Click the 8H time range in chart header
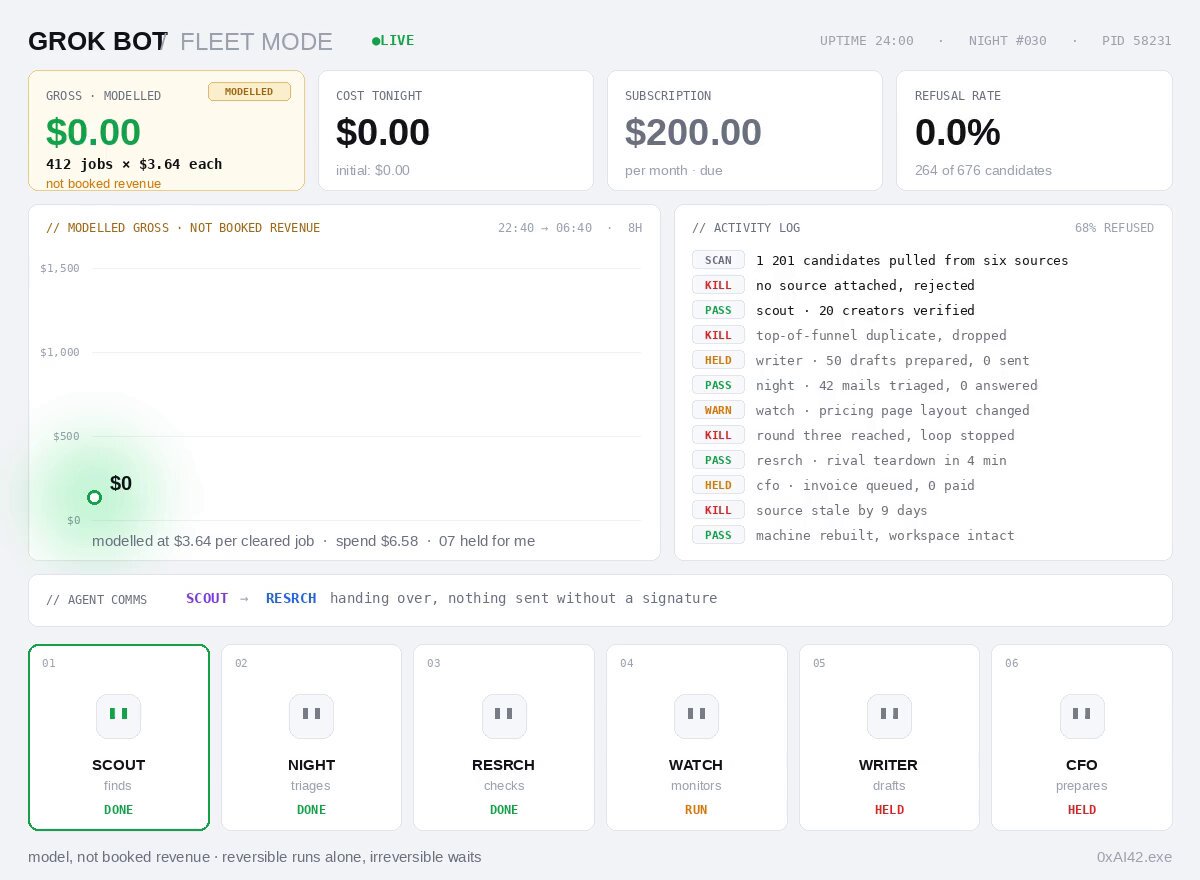Screen dimensions: 1200x880 point(635,228)
